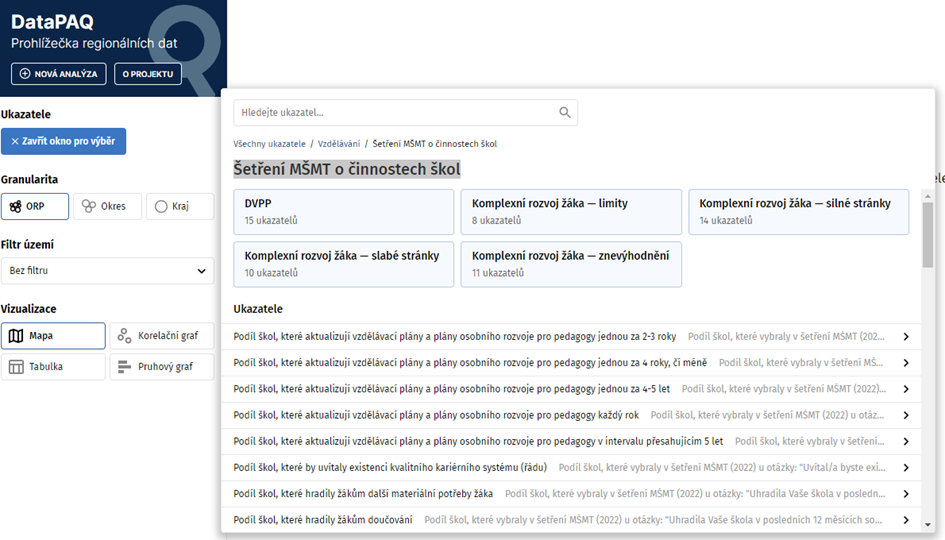The height and width of the screenshot is (540, 945).
Task: Click the plus icon in Nová analýza
Action: (23, 74)
